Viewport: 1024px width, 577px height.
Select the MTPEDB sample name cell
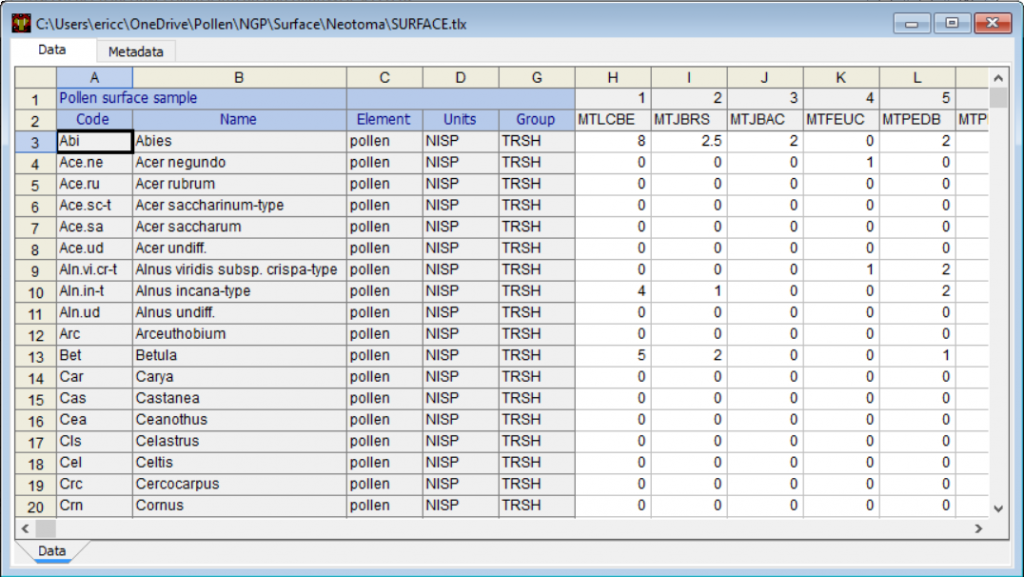917,120
